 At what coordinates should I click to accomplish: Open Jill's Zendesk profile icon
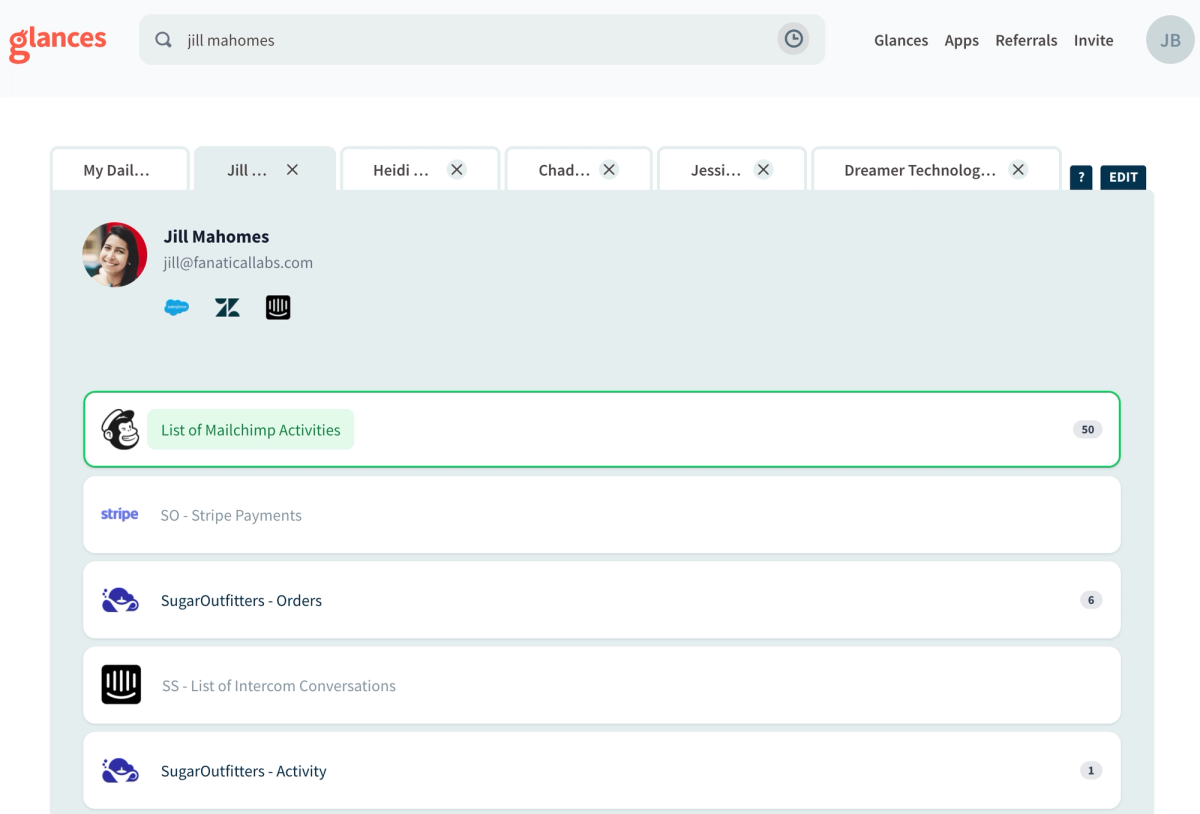coord(227,307)
